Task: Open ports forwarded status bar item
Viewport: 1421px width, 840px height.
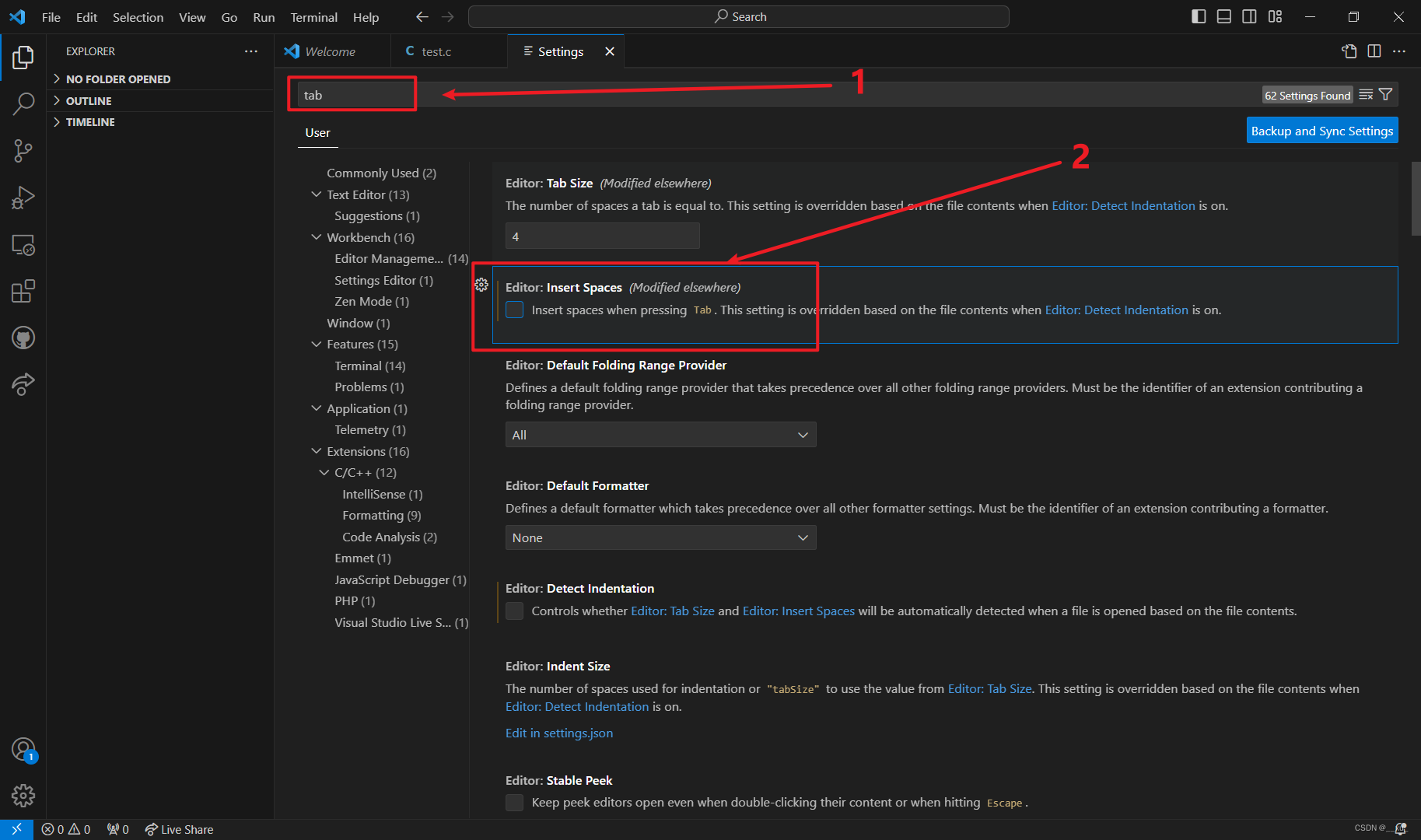Action: coord(117,829)
